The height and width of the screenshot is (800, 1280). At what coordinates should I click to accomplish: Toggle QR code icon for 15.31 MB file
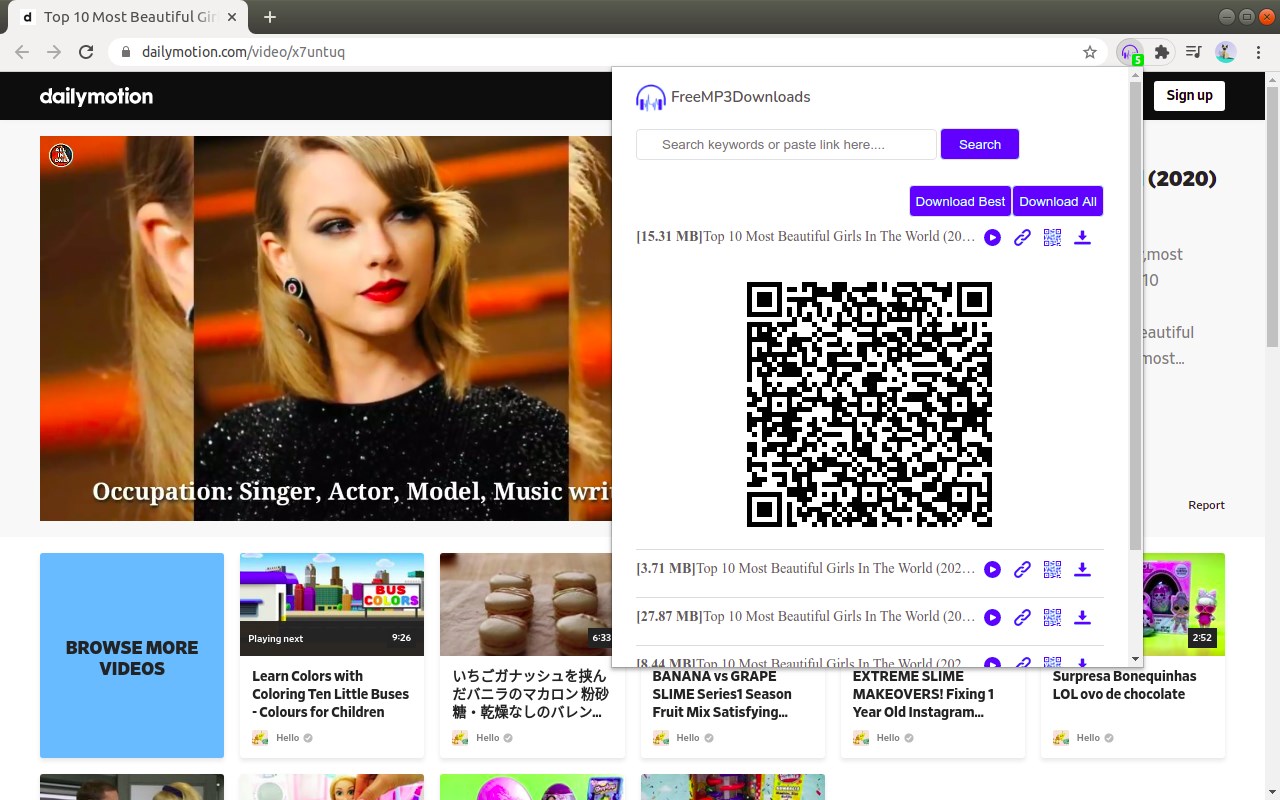[x=1052, y=237]
